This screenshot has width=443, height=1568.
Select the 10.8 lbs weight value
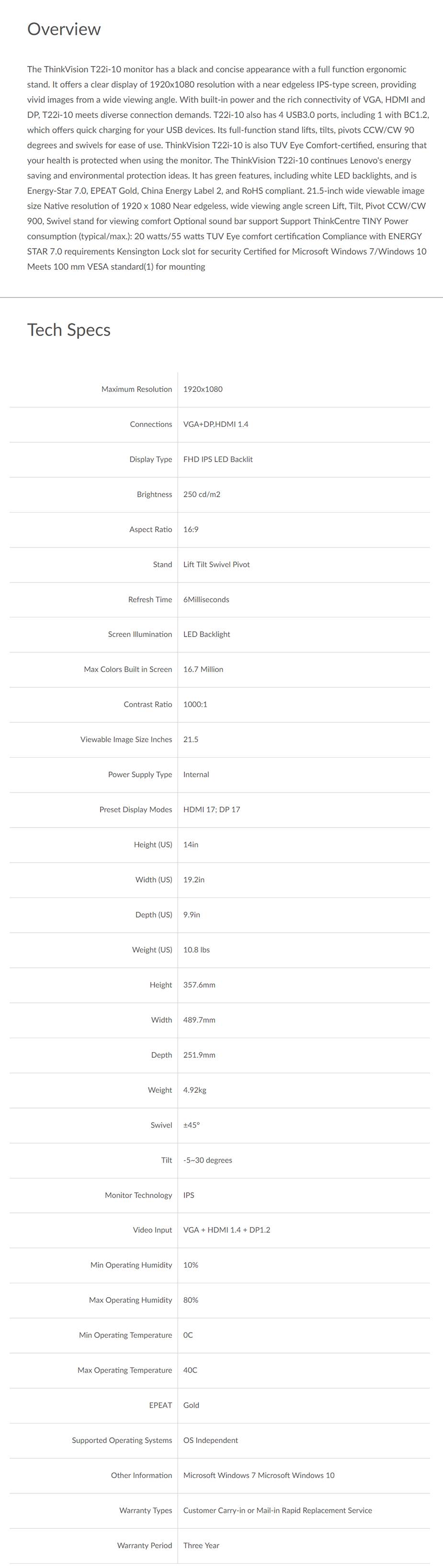point(196,950)
